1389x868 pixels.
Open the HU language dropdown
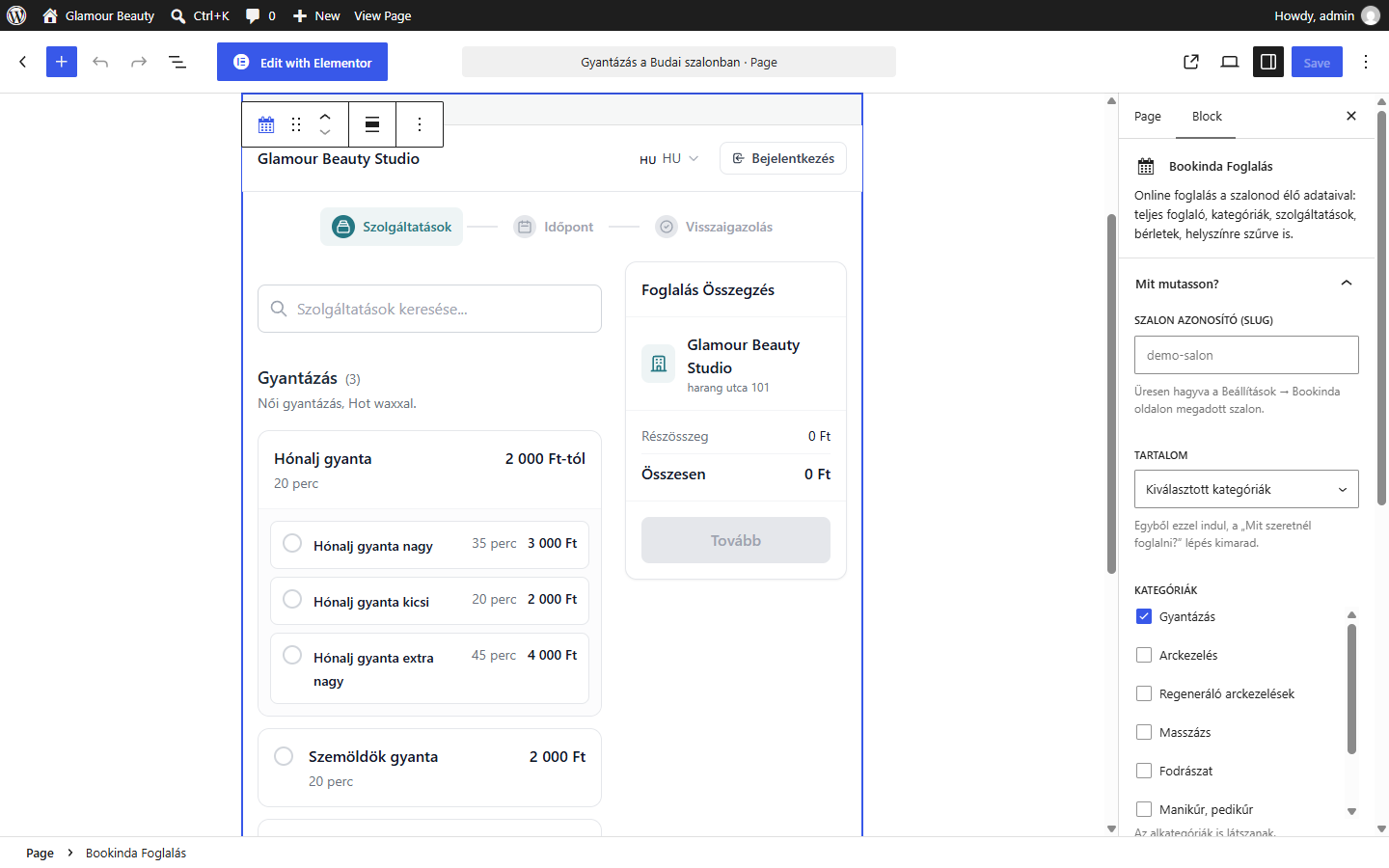point(670,158)
